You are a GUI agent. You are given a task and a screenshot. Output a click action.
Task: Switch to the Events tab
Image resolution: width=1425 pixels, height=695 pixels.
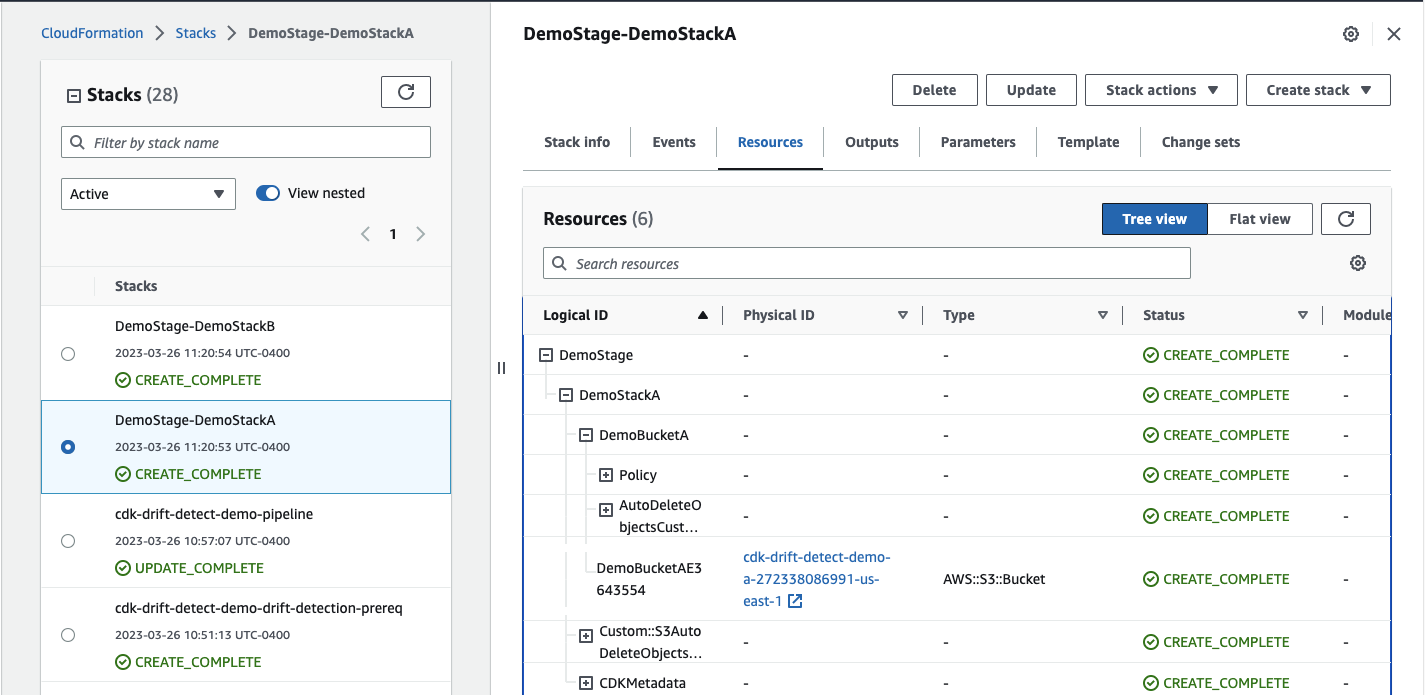click(673, 141)
